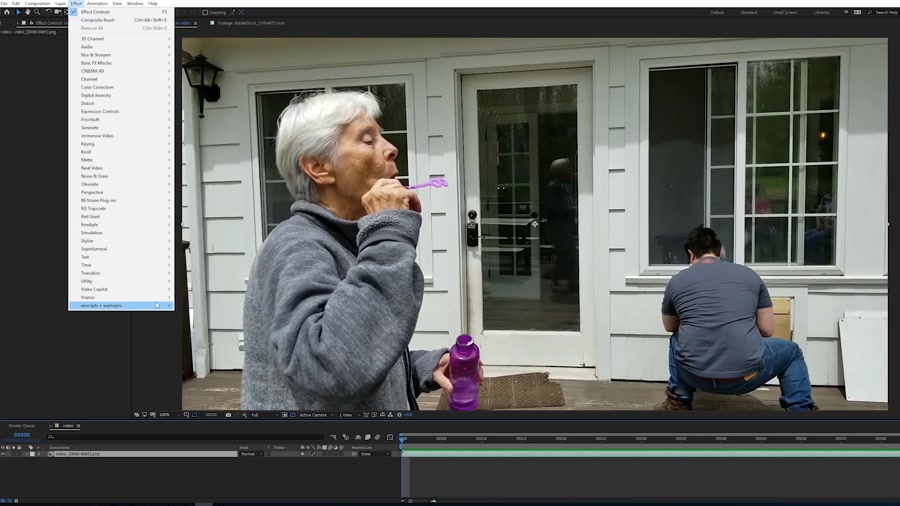Open the viewer magnification 100% dropdown
The height and width of the screenshot is (506, 900).
click(x=169, y=415)
